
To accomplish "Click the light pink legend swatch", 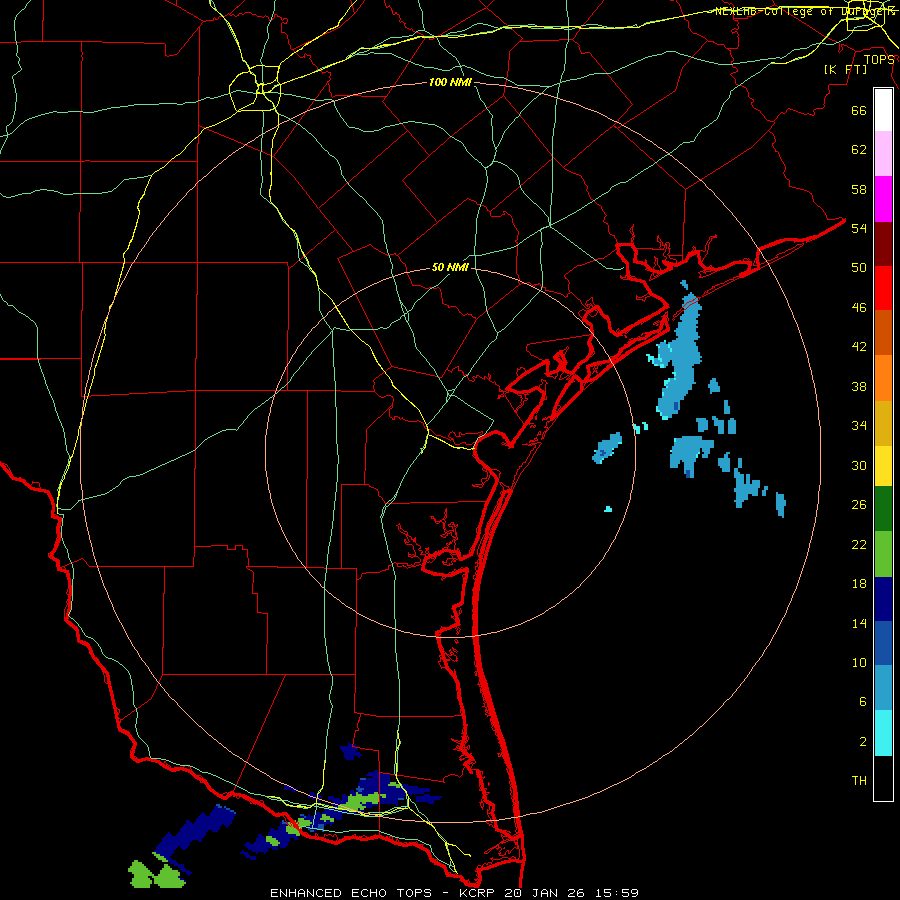I will point(883,154).
